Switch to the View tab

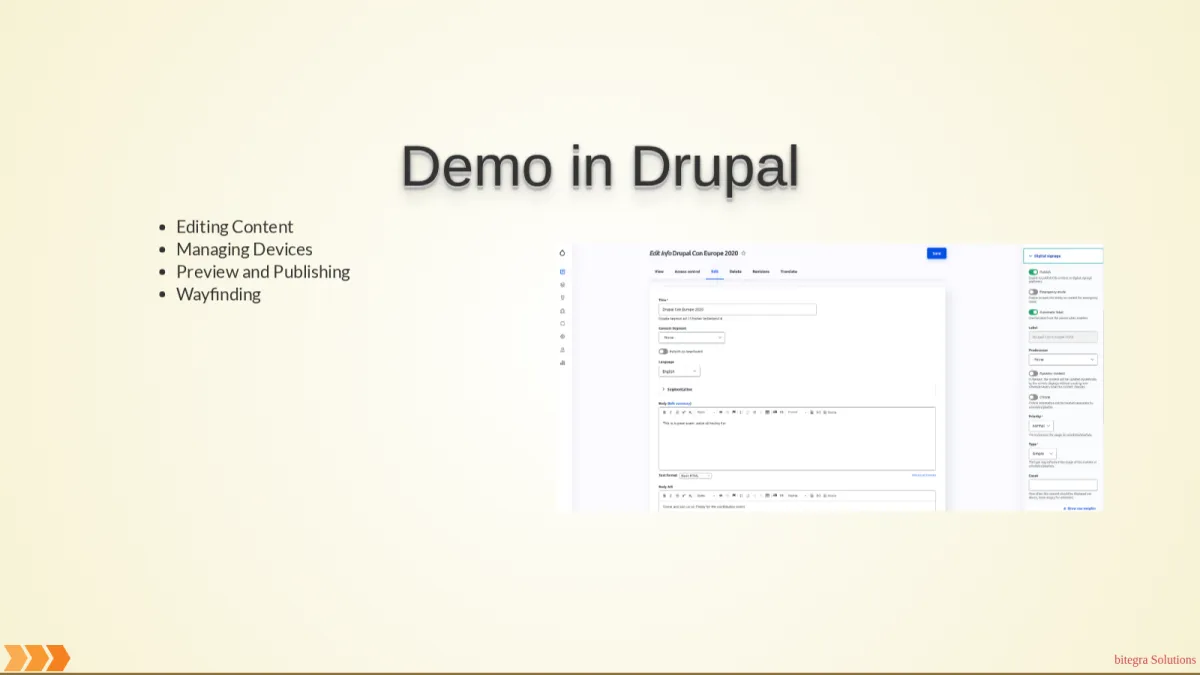point(659,271)
